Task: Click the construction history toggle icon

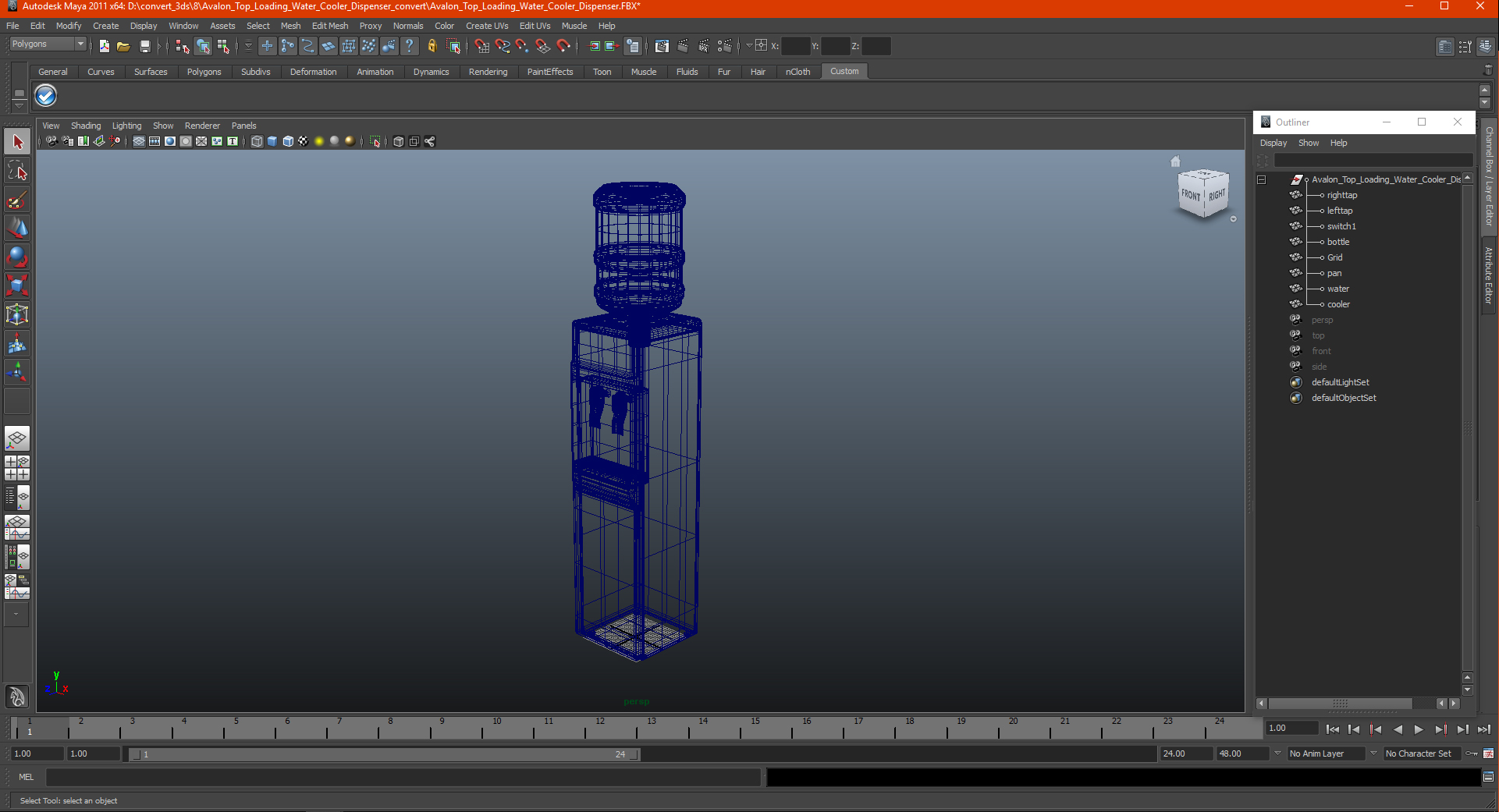Action: click(x=632, y=46)
